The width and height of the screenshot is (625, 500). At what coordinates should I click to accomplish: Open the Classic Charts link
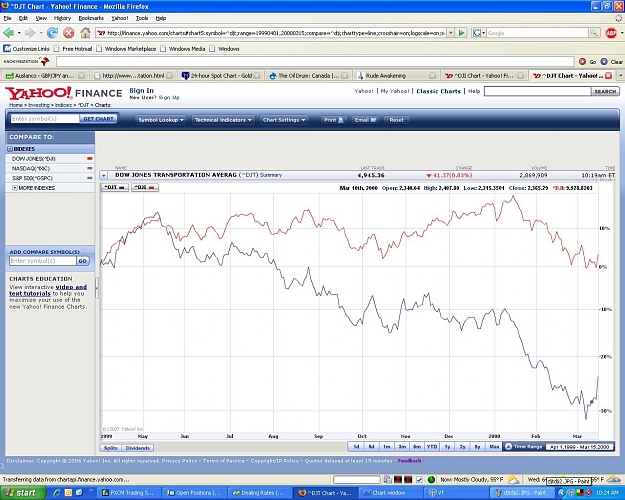tap(438, 91)
